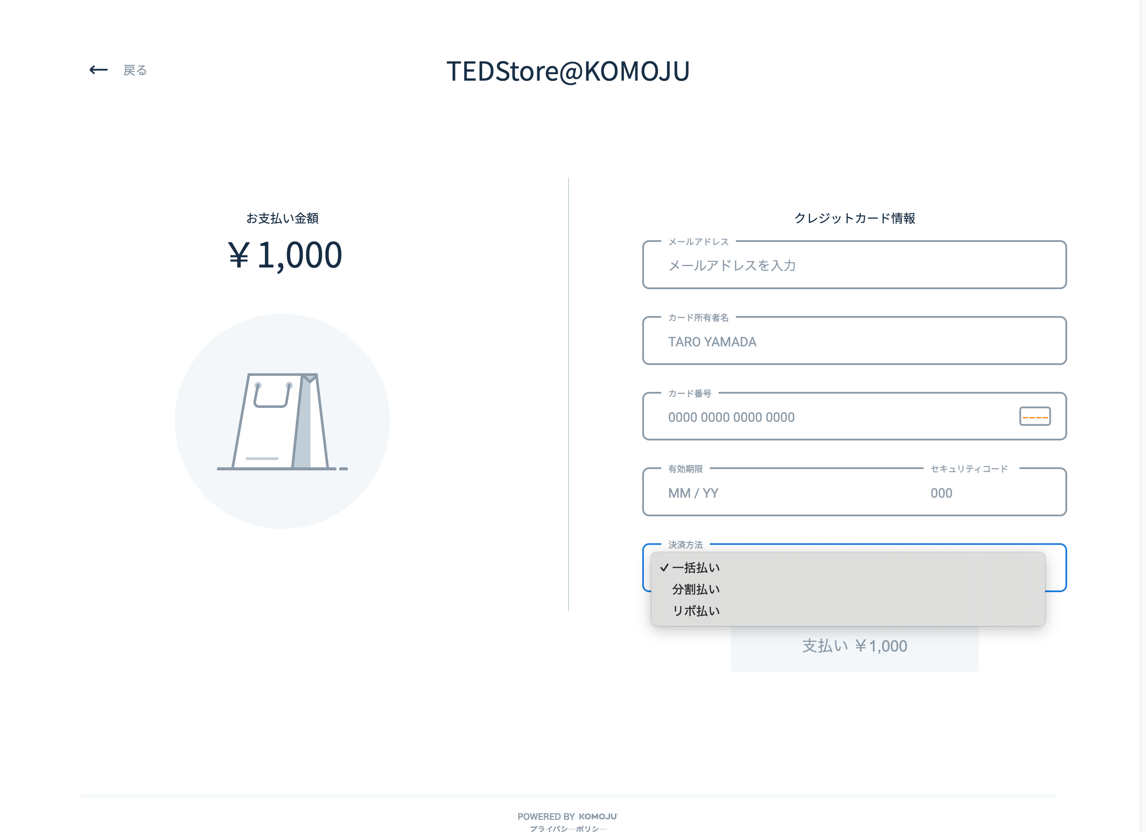Focus the メールアドレス email input field
The image size is (1146, 832).
[854, 266]
